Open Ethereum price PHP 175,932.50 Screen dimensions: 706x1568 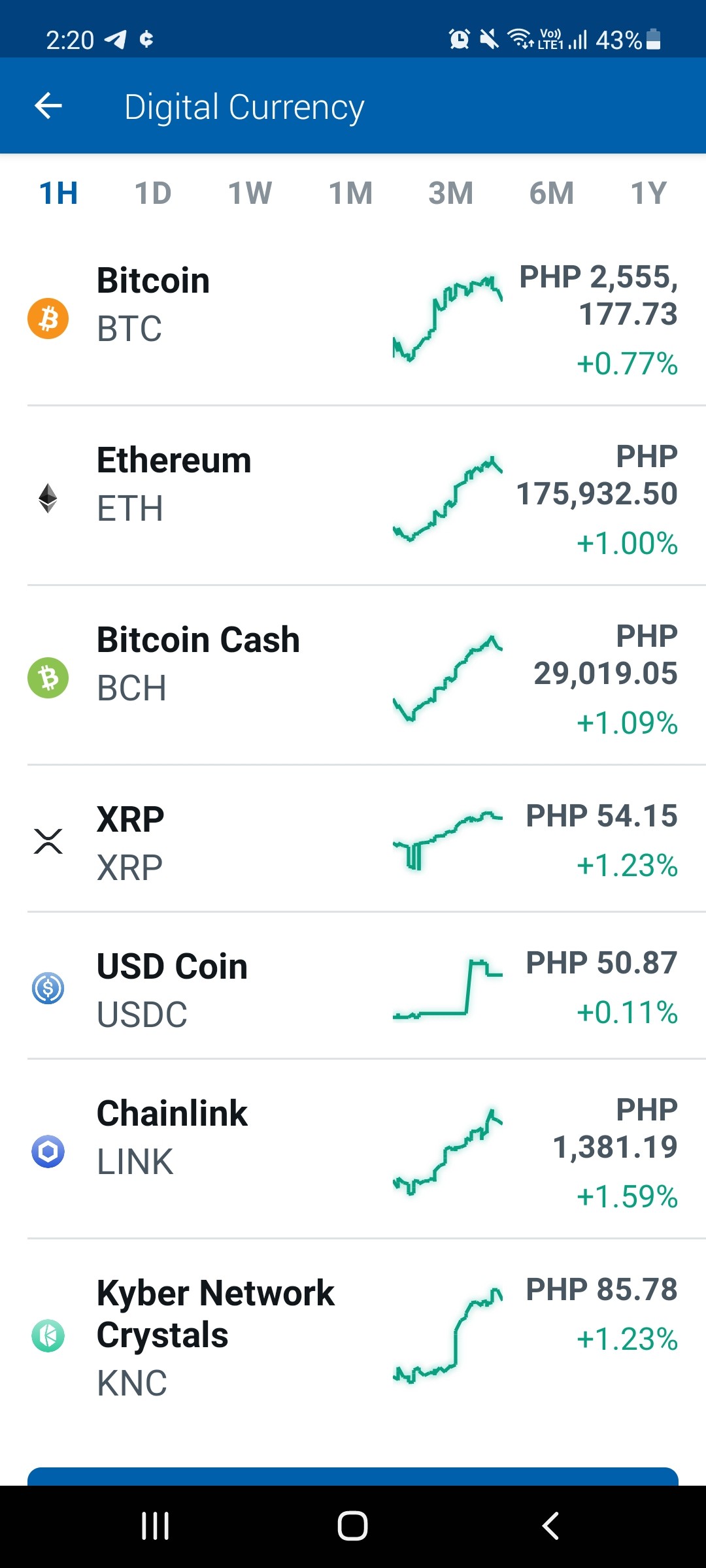[597, 475]
